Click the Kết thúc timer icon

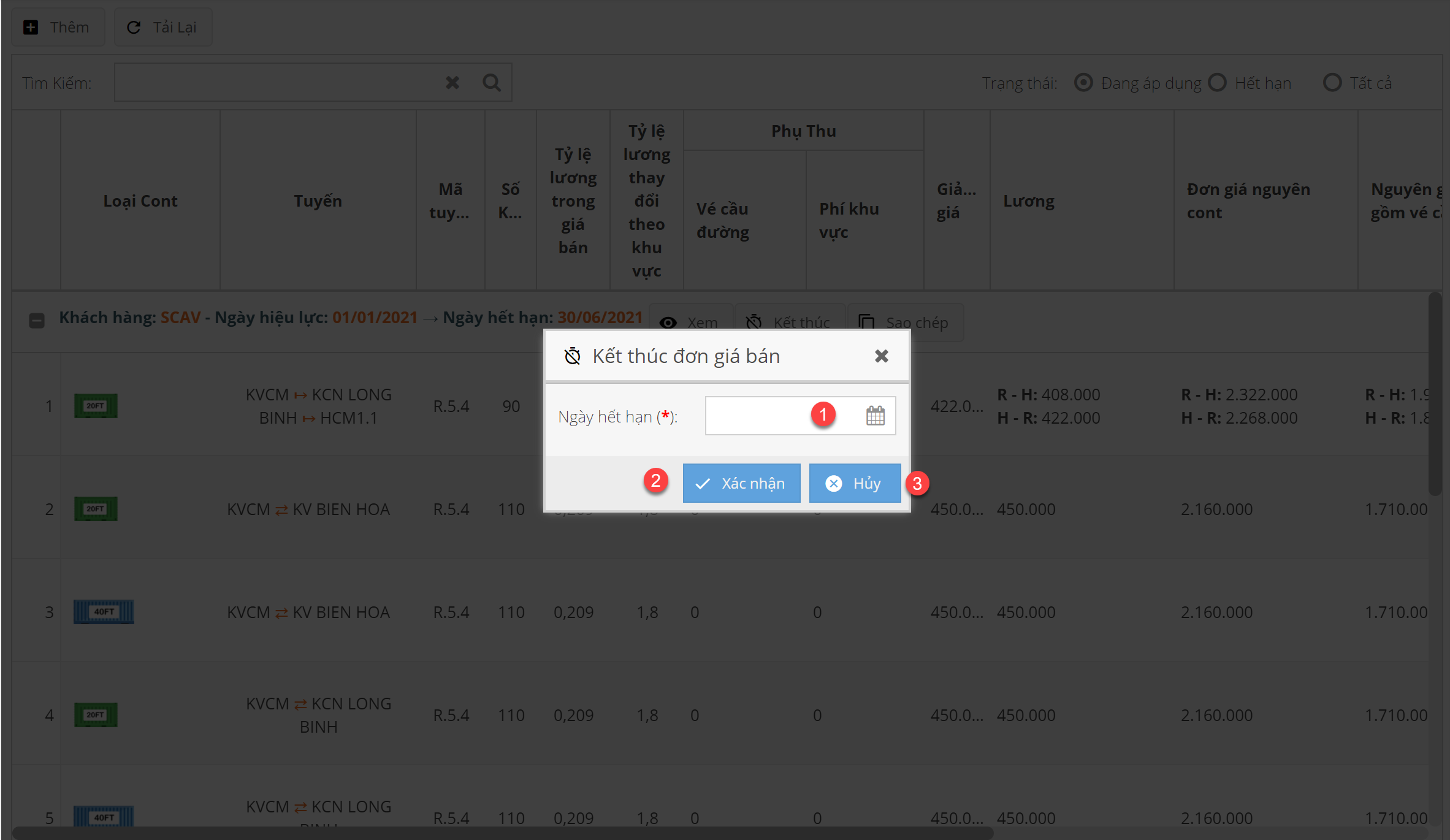pyautogui.click(x=754, y=323)
